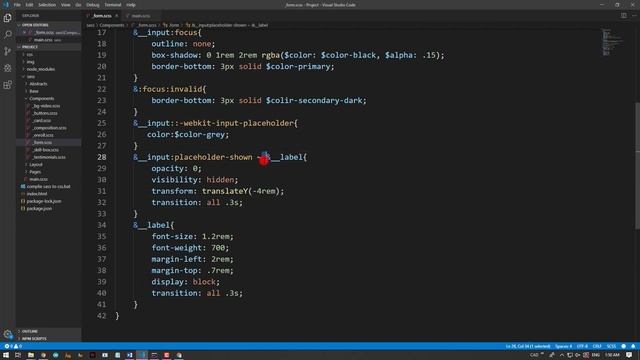Open _card.scss in the file tree
640x360 pixels.
pyautogui.click(x=42, y=120)
